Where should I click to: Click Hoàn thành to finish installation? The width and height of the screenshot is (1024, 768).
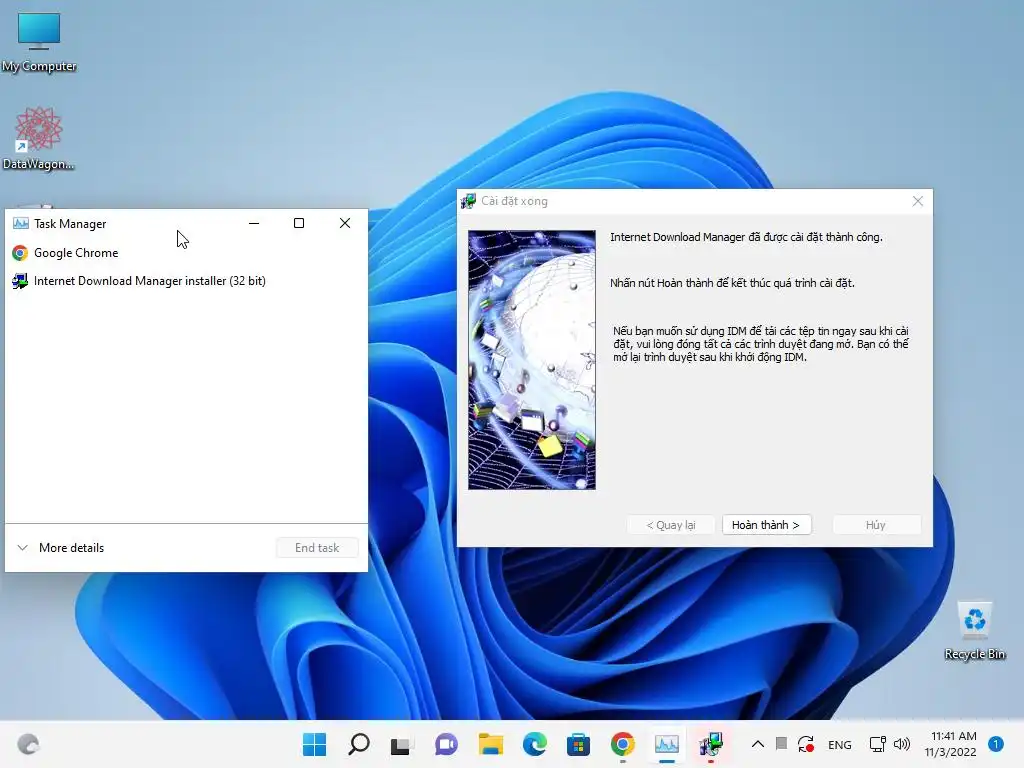766,525
